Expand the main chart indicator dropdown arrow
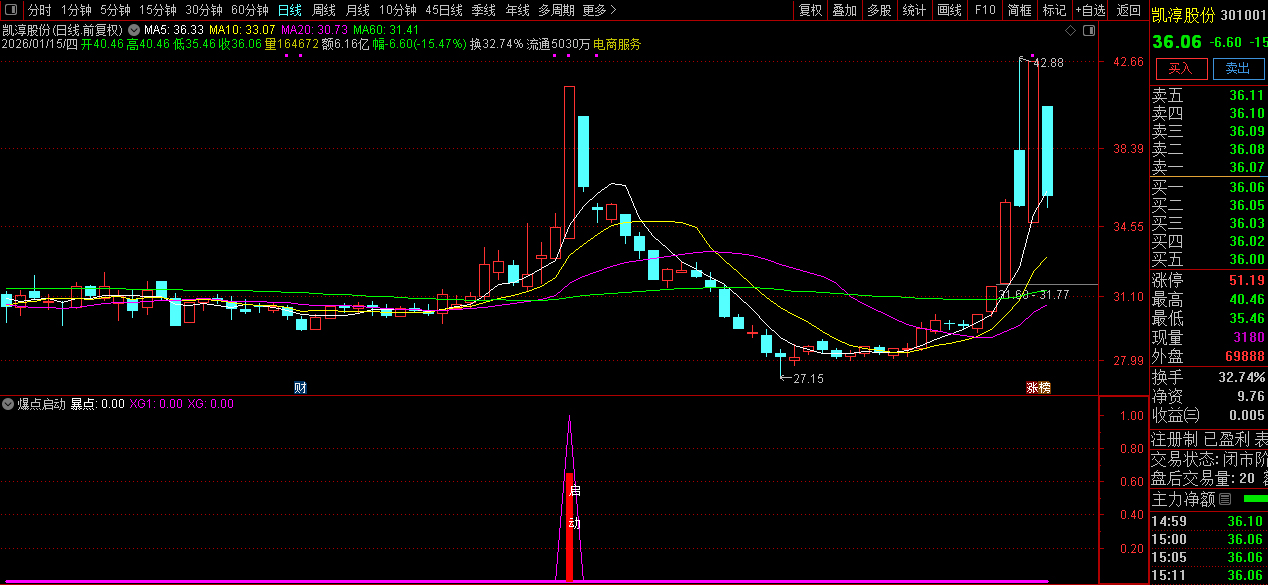 133,30
